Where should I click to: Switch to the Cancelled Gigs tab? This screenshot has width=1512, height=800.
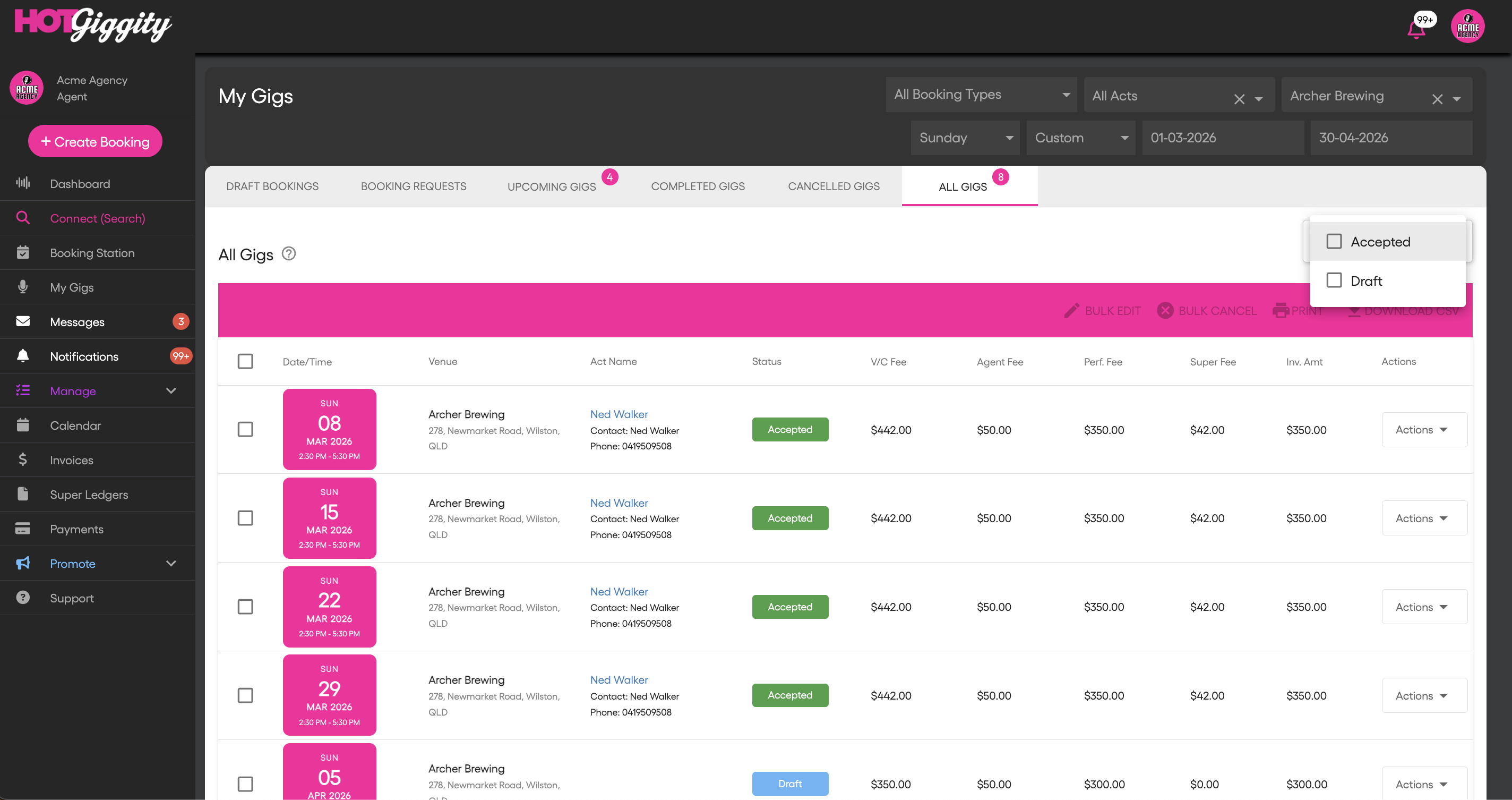[x=833, y=186]
